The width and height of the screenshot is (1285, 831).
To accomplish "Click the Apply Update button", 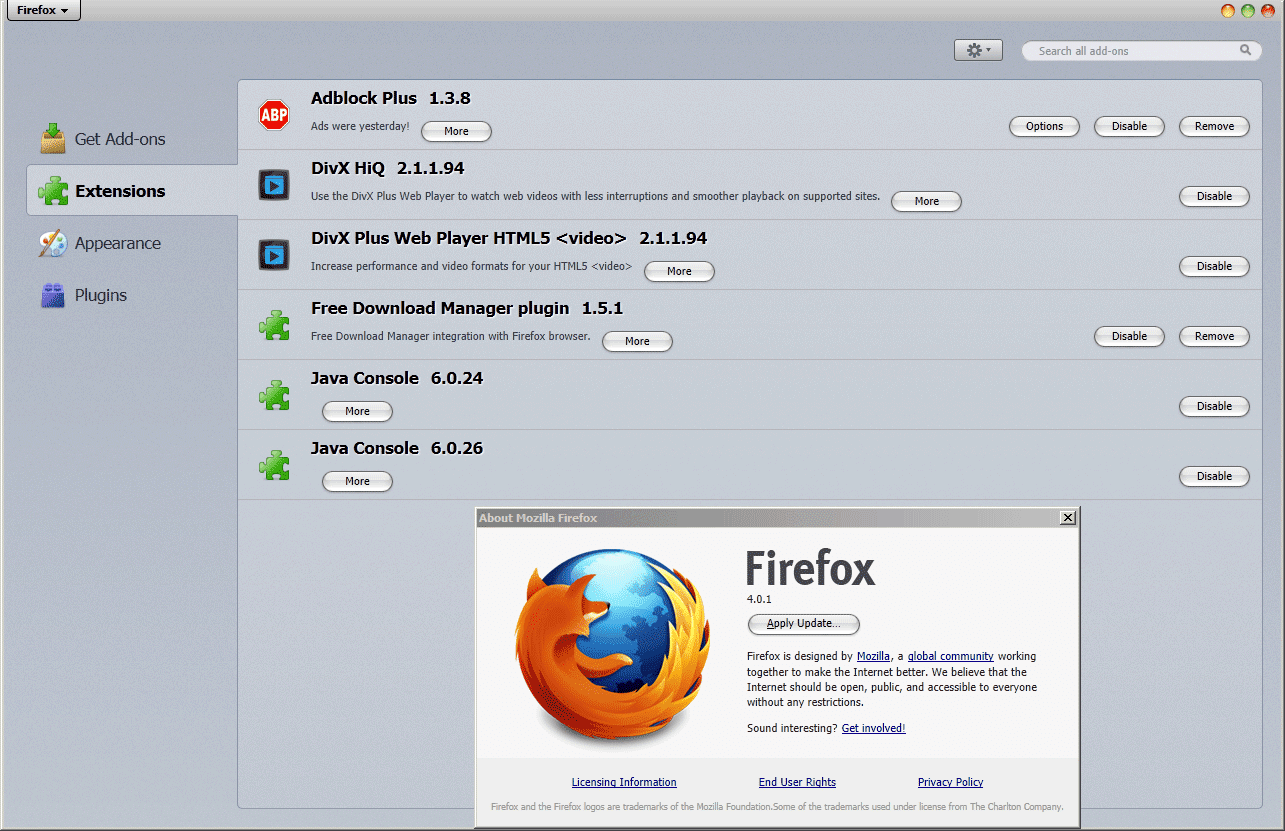I will coord(803,623).
